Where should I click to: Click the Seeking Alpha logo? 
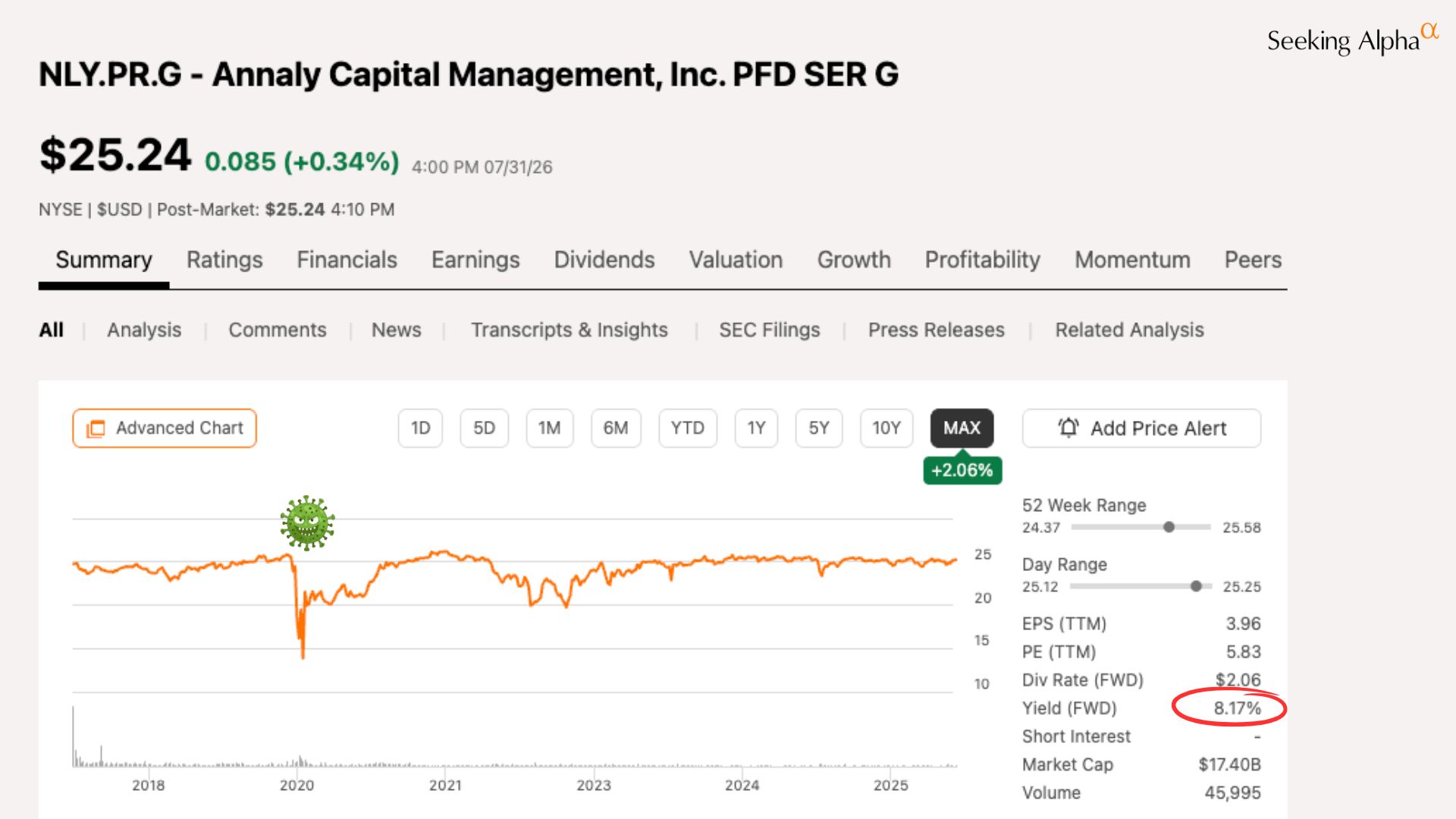1353,39
